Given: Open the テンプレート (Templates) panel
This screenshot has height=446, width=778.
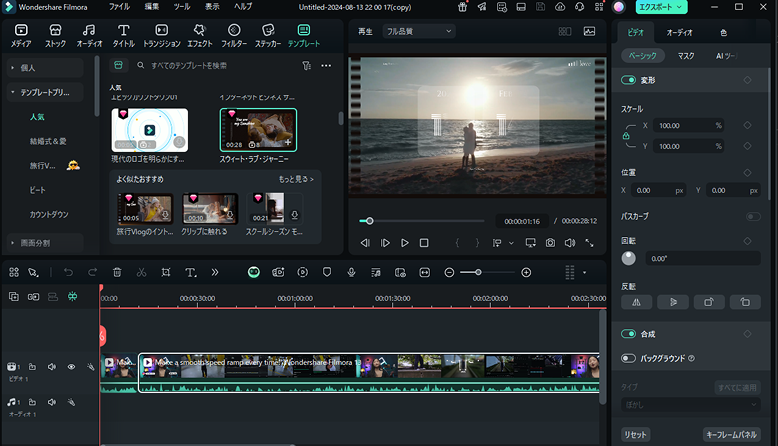Looking at the screenshot, I should [304, 36].
